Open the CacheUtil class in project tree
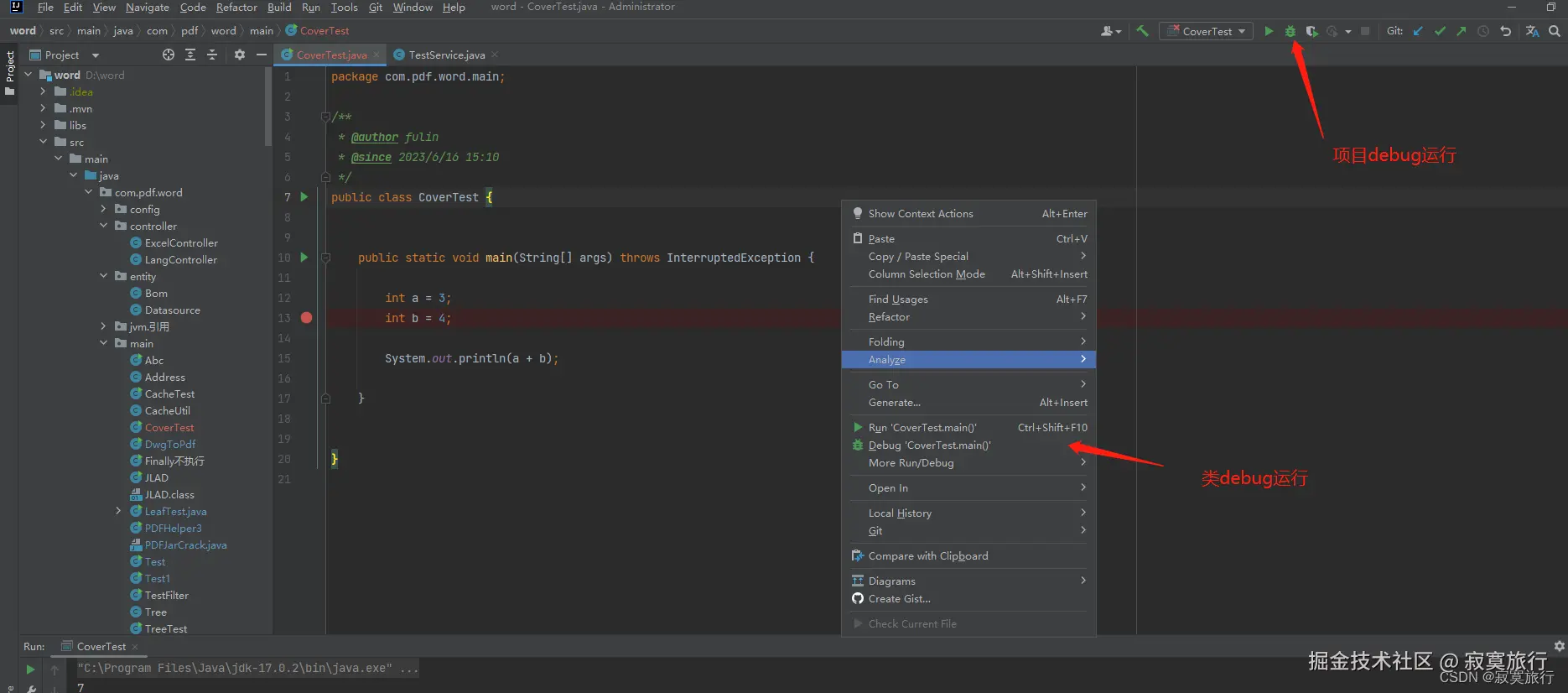The image size is (1568, 693). [x=167, y=410]
